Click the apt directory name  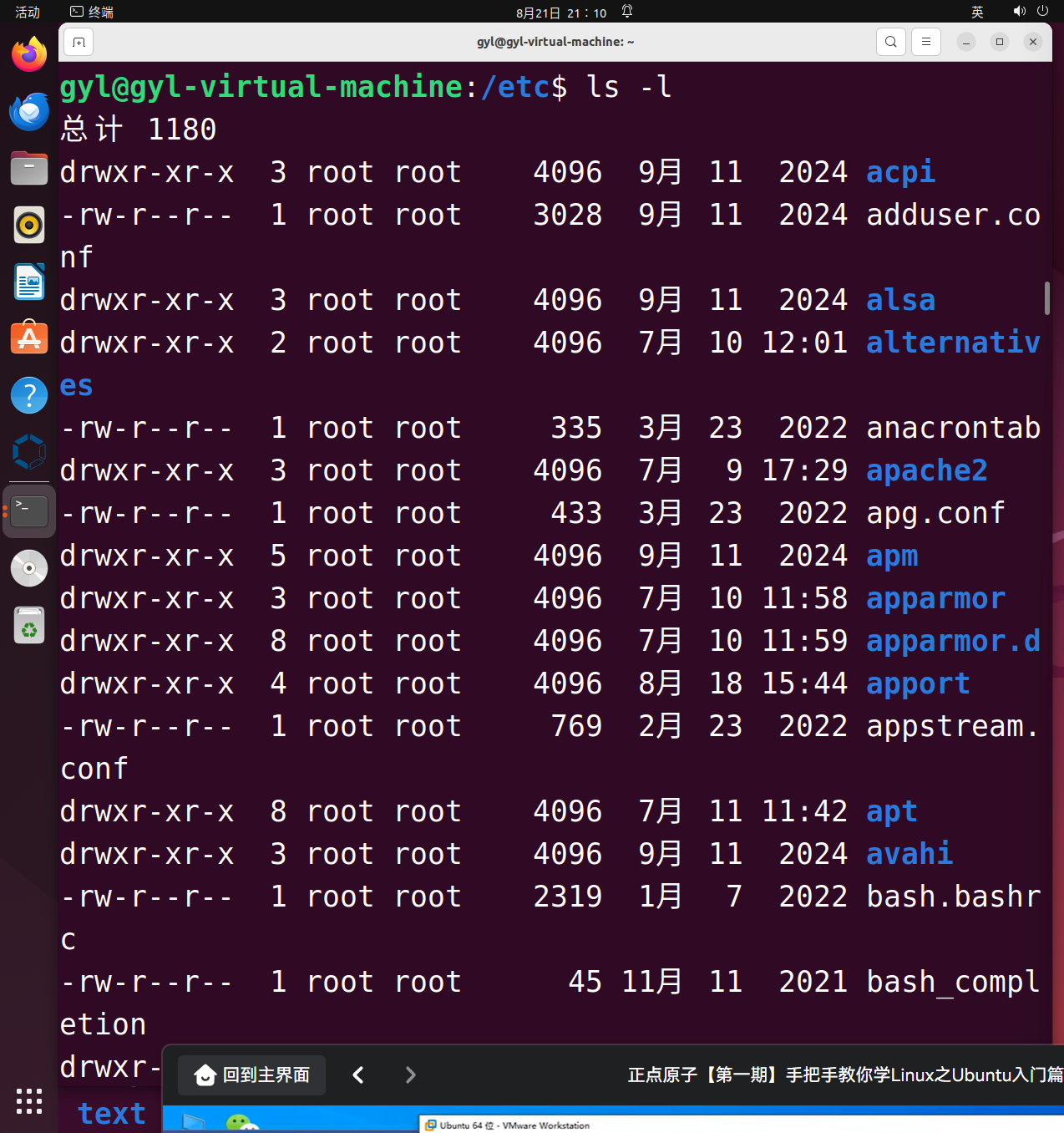892,811
